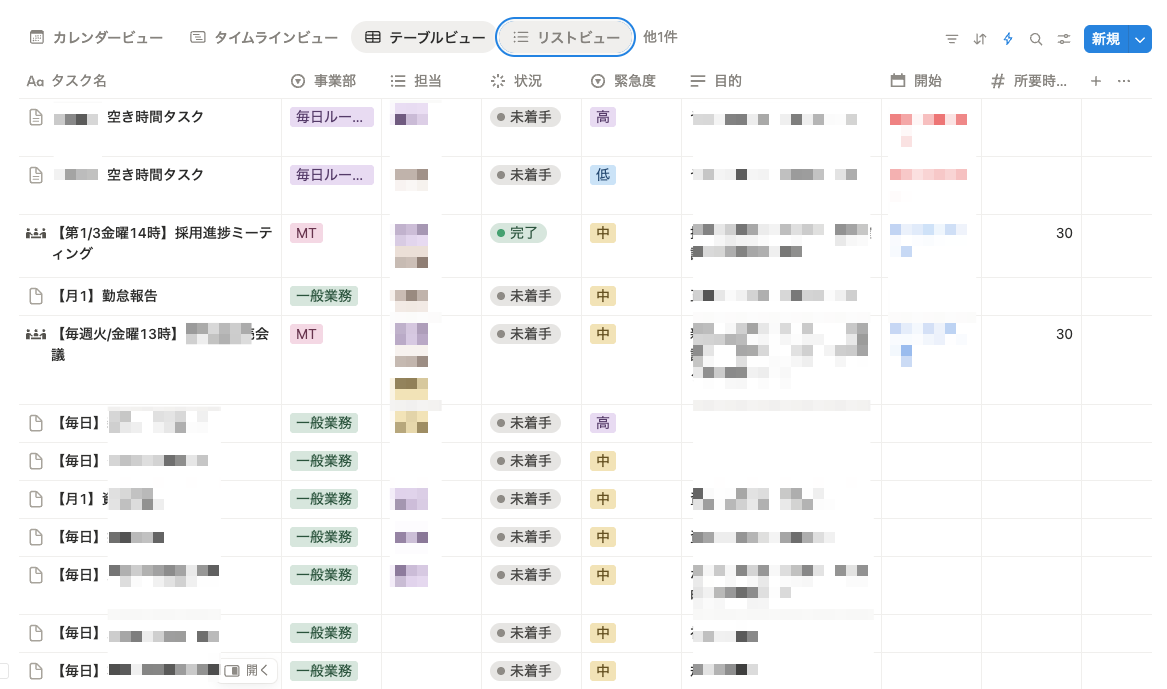
Task: Open the automations lightning bolt icon
Action: pos(1008,39)
